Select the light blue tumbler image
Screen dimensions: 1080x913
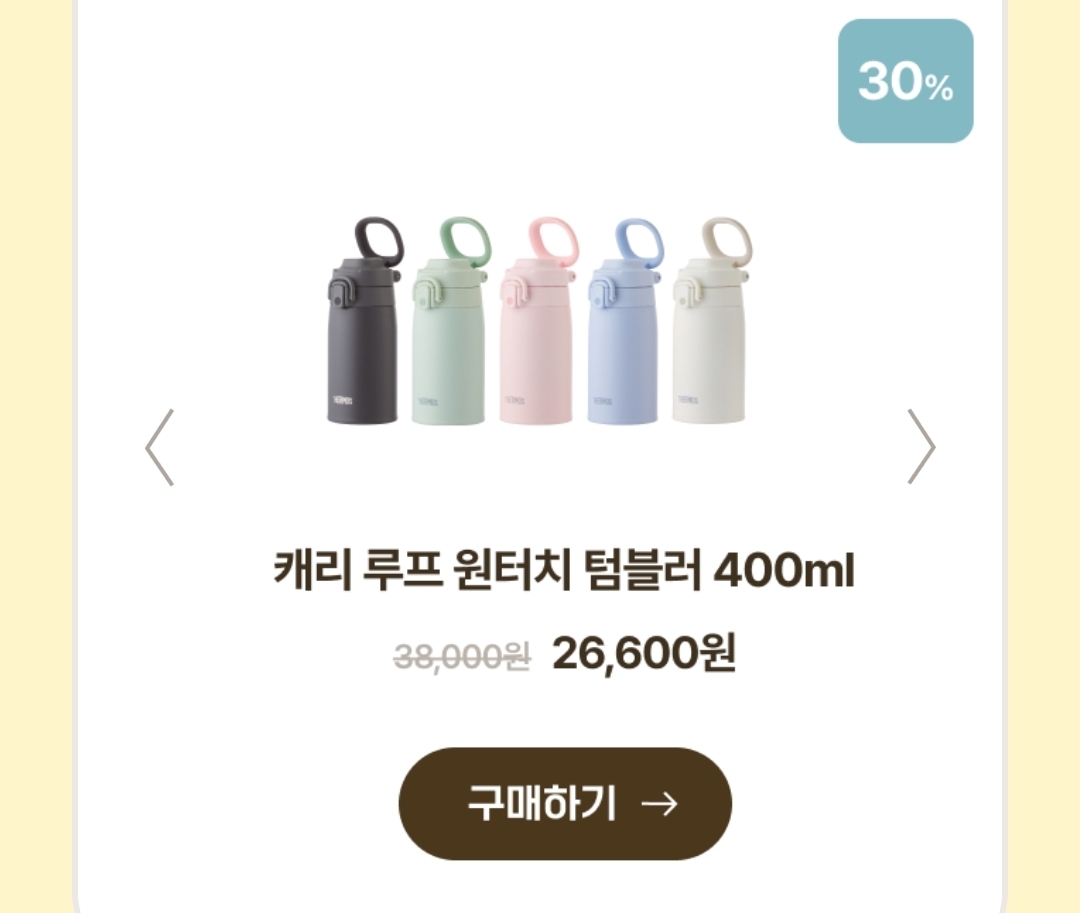[625, 321]
